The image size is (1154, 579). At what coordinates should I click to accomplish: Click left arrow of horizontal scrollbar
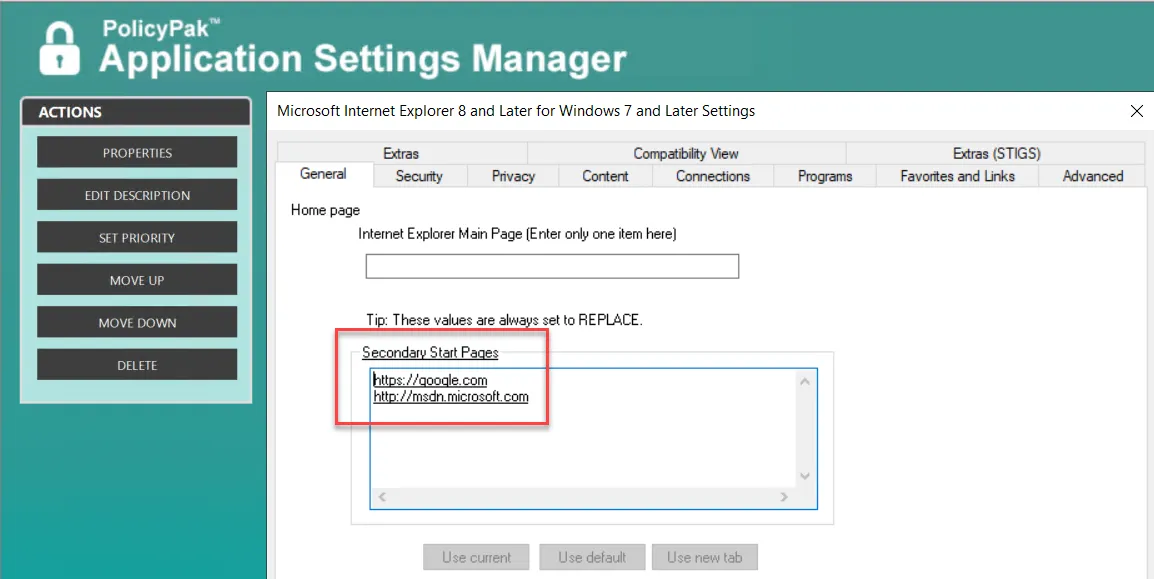(x=382, y=497)
